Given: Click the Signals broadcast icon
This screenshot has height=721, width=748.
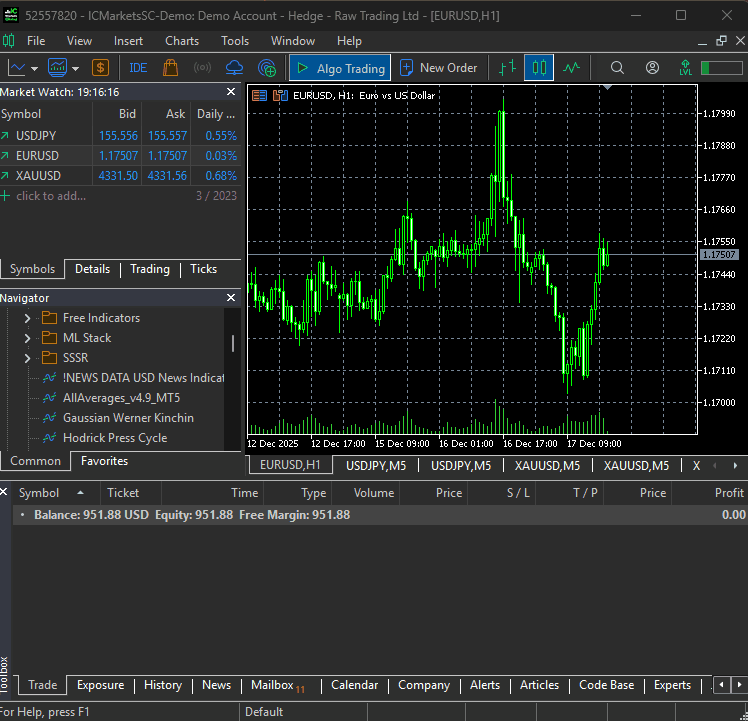Looking at the screenshot, I should click(202, 68).
